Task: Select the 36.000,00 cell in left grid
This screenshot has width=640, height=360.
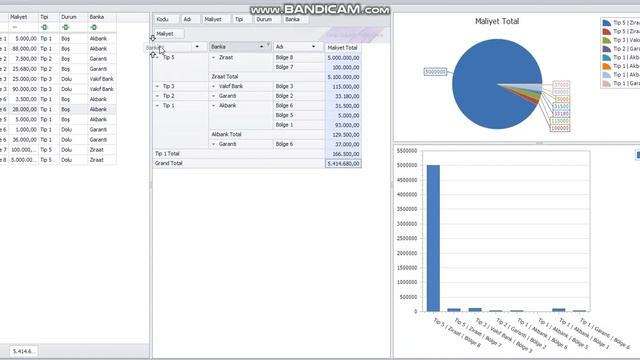Action: pos(24,140)
